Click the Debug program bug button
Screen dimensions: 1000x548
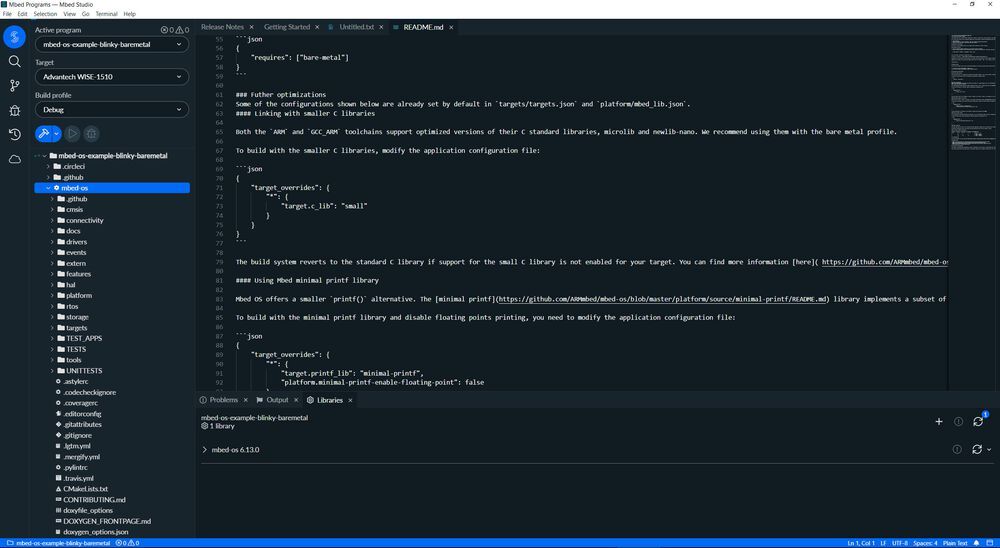[x=91, y=133]
